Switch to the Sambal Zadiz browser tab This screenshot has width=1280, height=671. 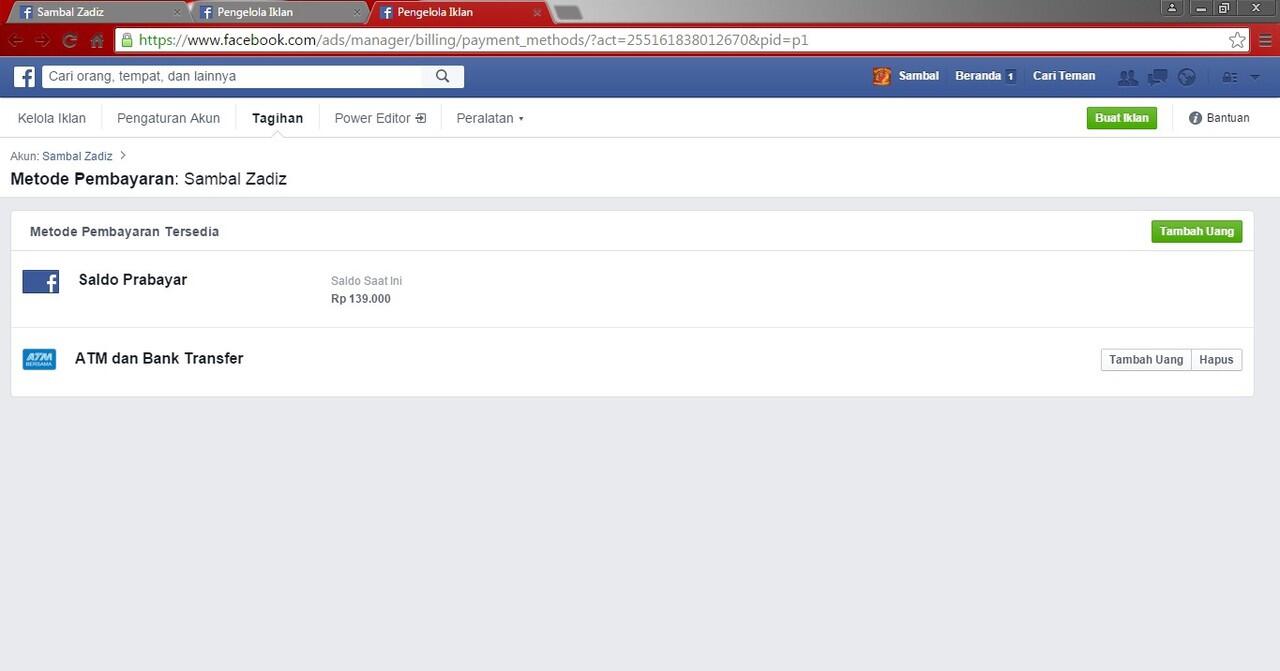click(x=98, y=12)
